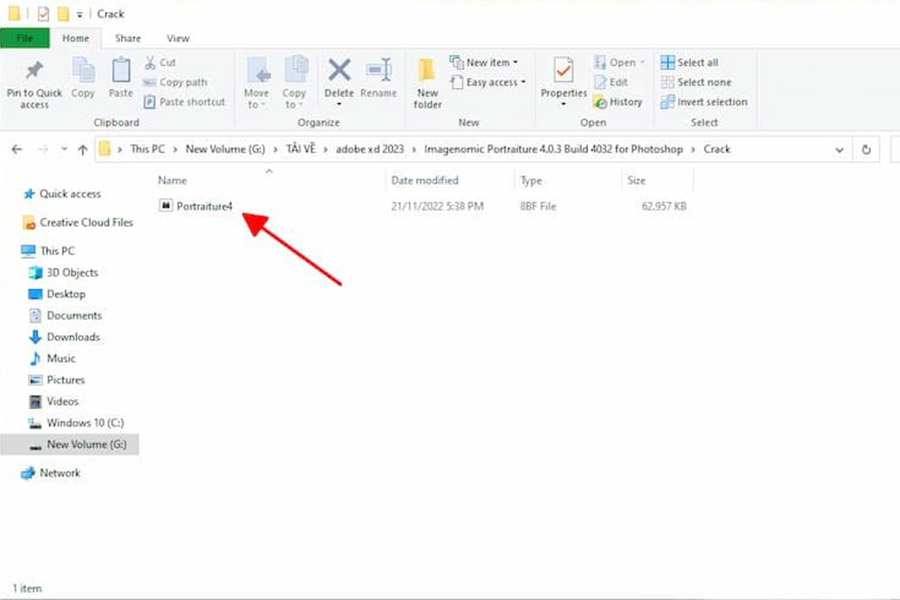This screenshot has height=600, width=900.
Task: Click the Edit ribbon option
Action: [611, 82]
